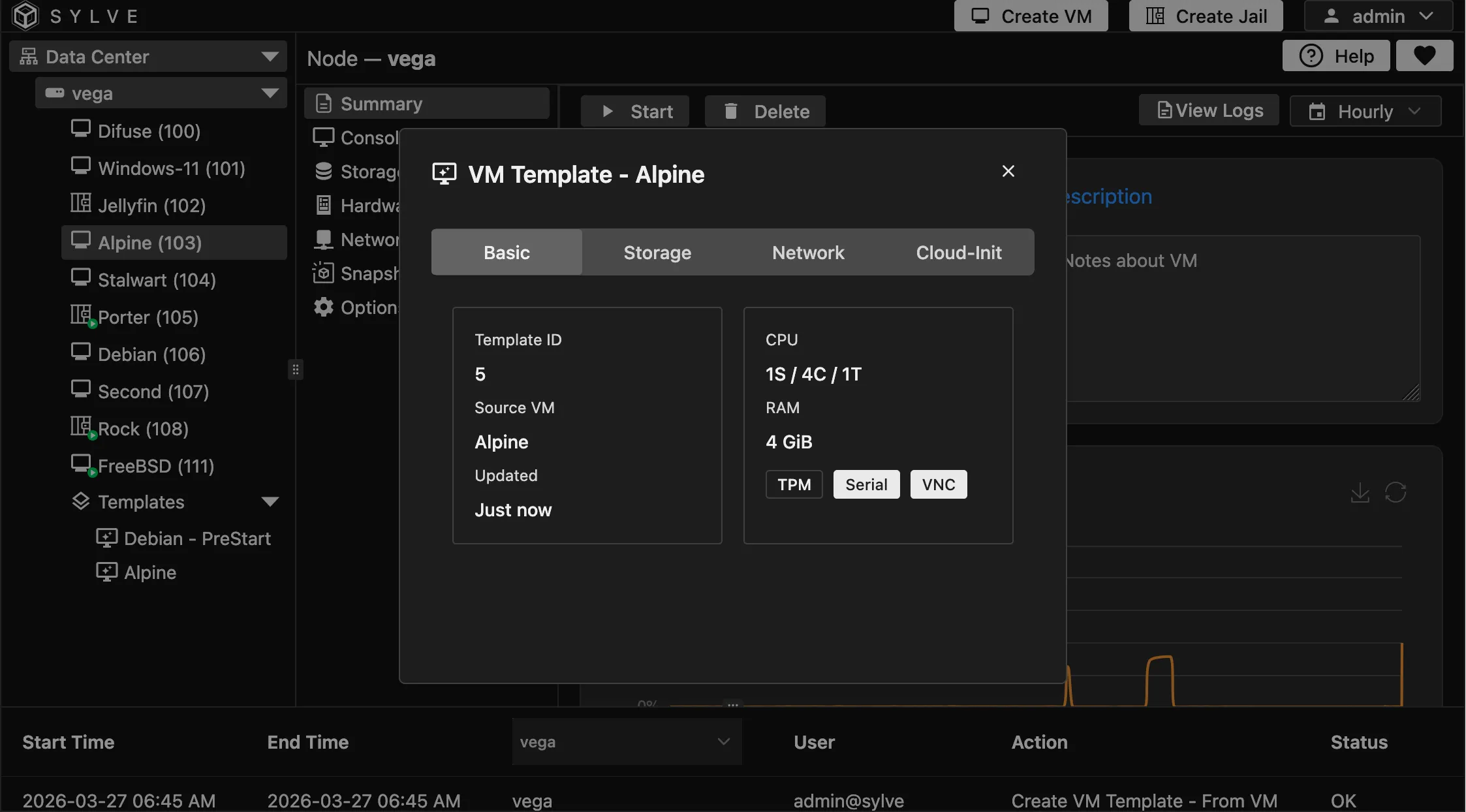Collapse the Data Center tree
Viewport: 1466px width, 812px height.
click(270, 57)
